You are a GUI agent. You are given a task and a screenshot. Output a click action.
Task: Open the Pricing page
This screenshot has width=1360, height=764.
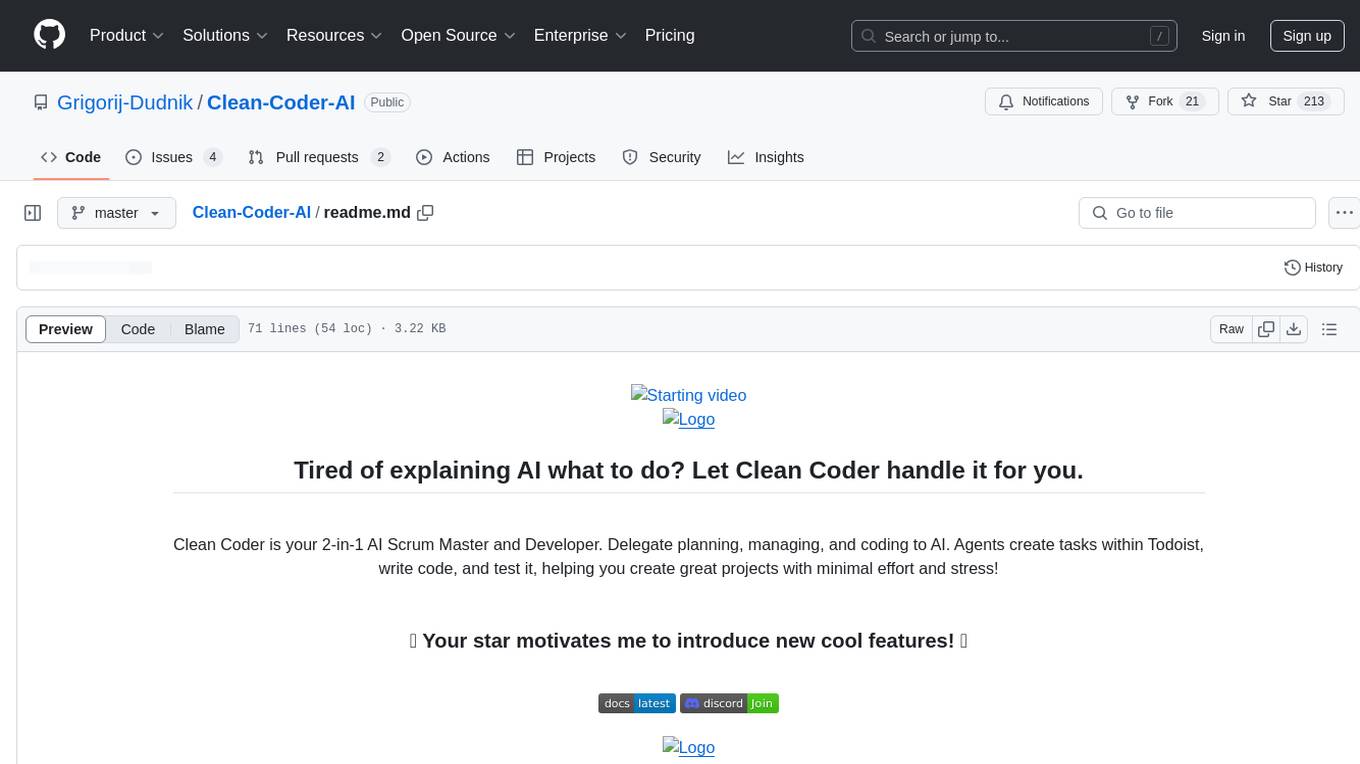(x=670, y=35)
